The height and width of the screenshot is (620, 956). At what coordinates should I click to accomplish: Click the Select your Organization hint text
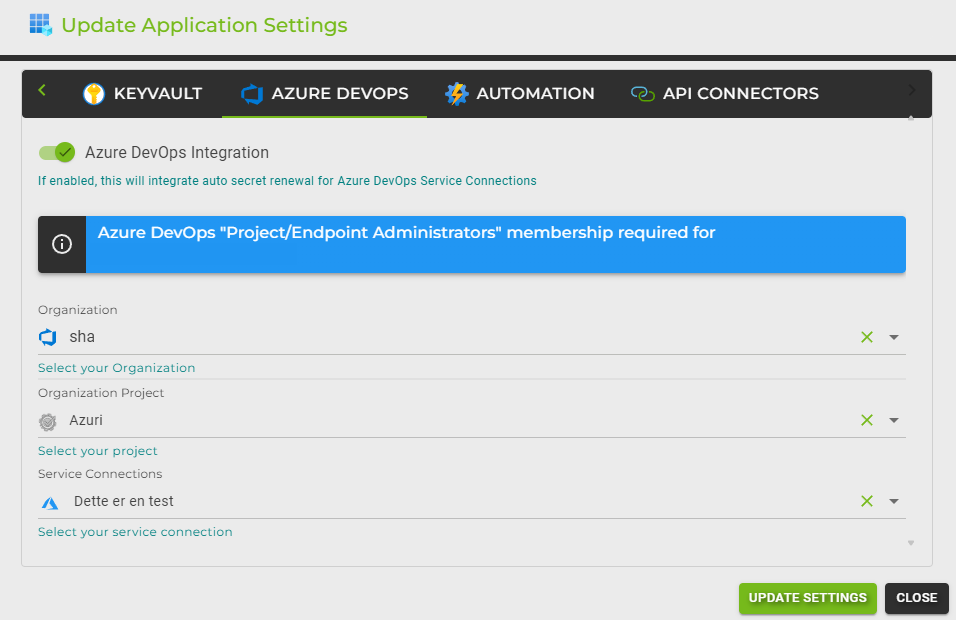[x=116, y=368]
